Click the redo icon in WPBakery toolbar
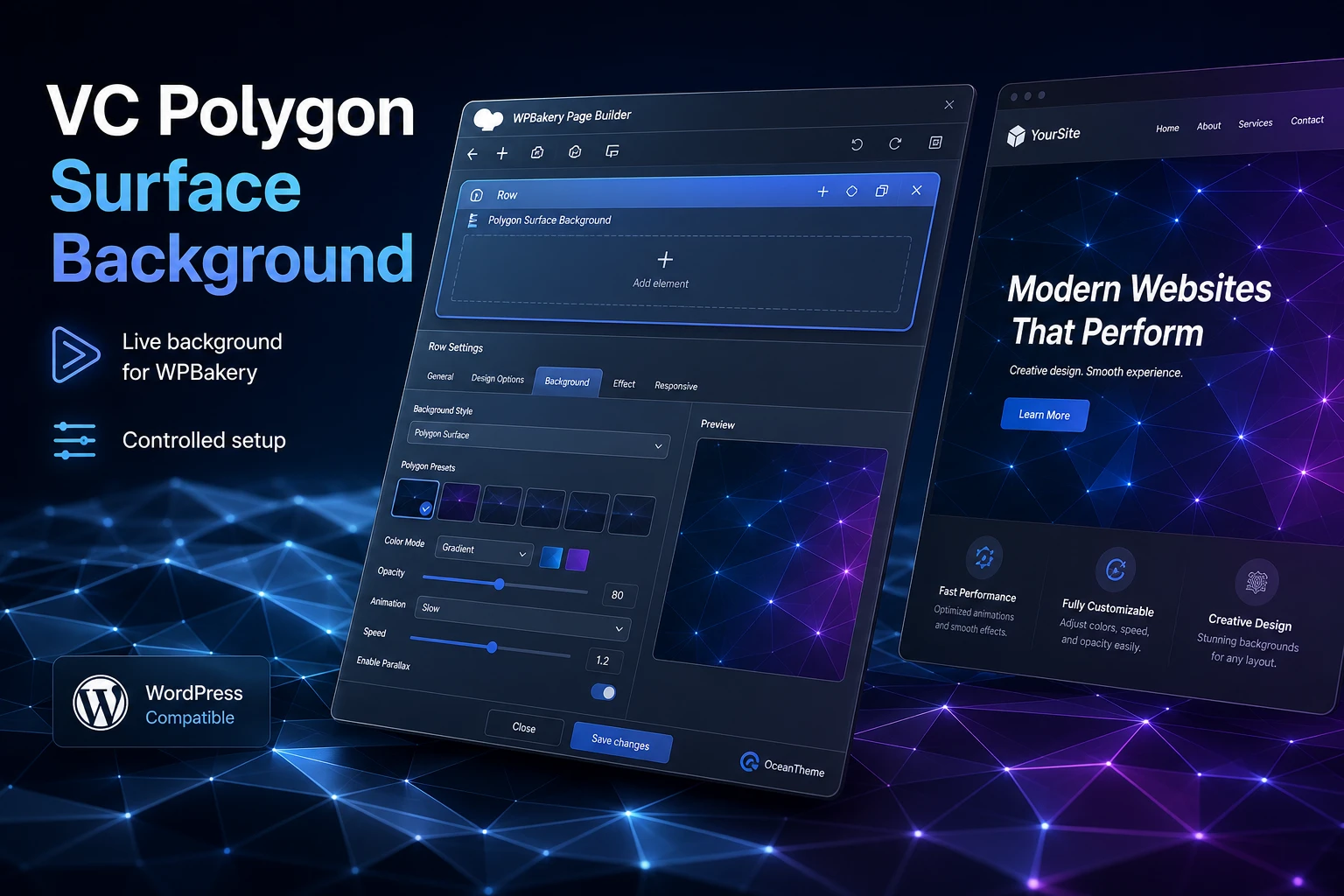The image size is (1344, 896). click(895, 143)
